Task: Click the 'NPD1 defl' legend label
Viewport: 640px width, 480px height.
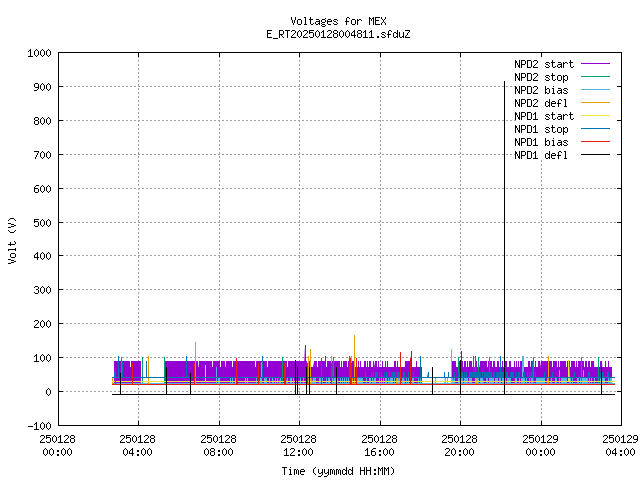Action: click(541, 156)
